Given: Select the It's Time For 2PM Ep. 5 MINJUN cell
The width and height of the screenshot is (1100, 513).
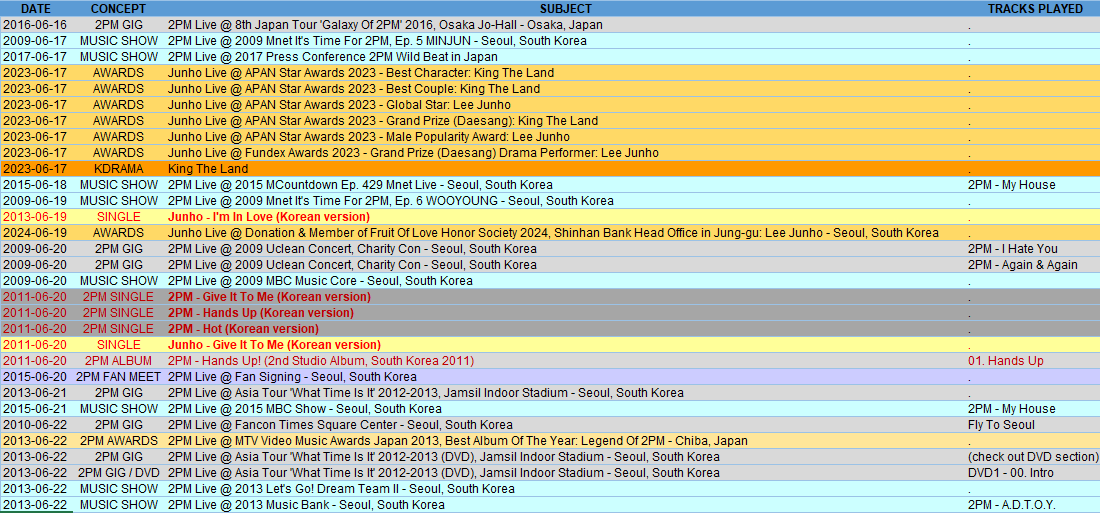Looking at the screenshot, I should (x=565, y=41).
